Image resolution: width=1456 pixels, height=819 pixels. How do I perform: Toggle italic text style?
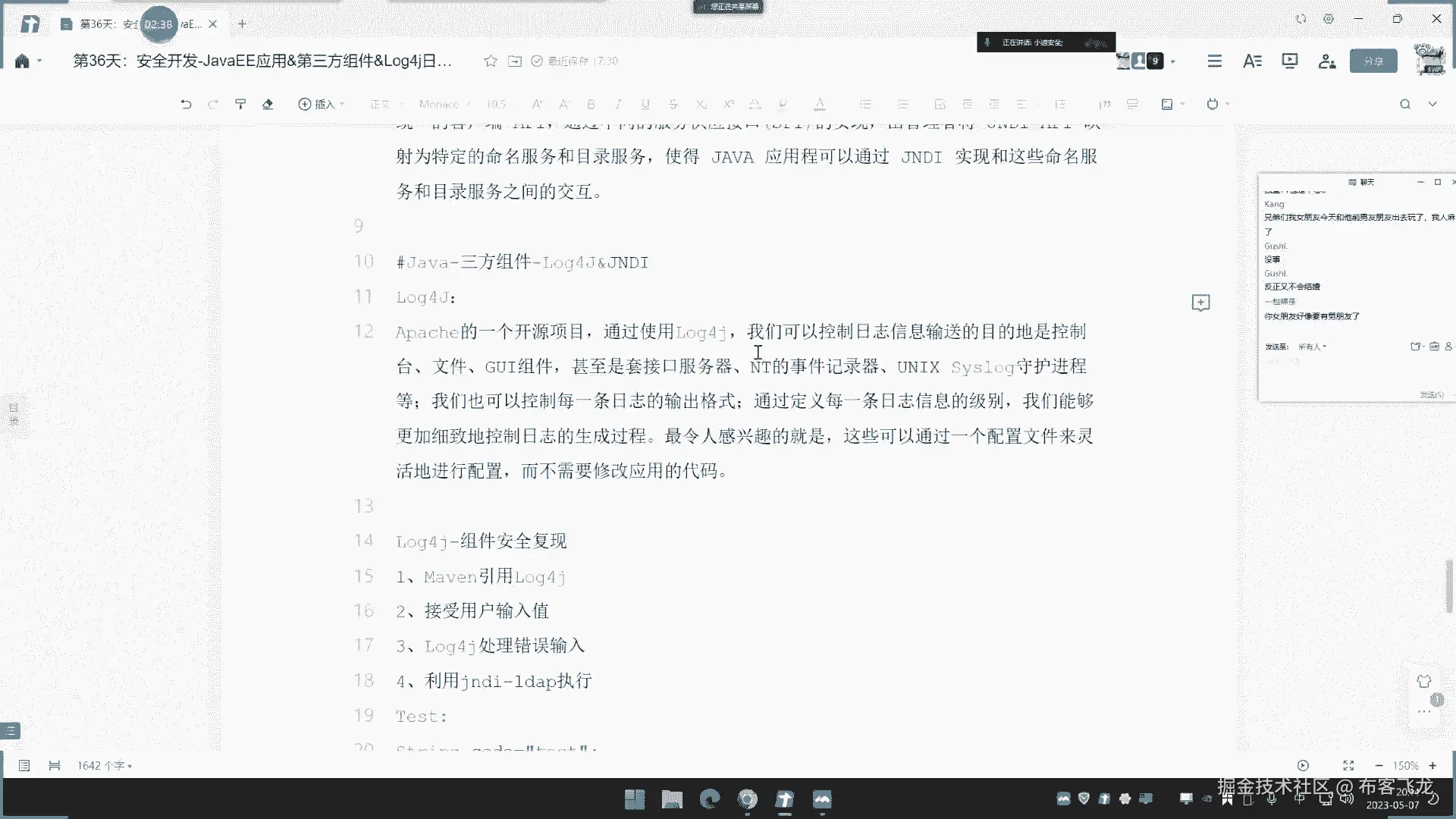point(618,104)
